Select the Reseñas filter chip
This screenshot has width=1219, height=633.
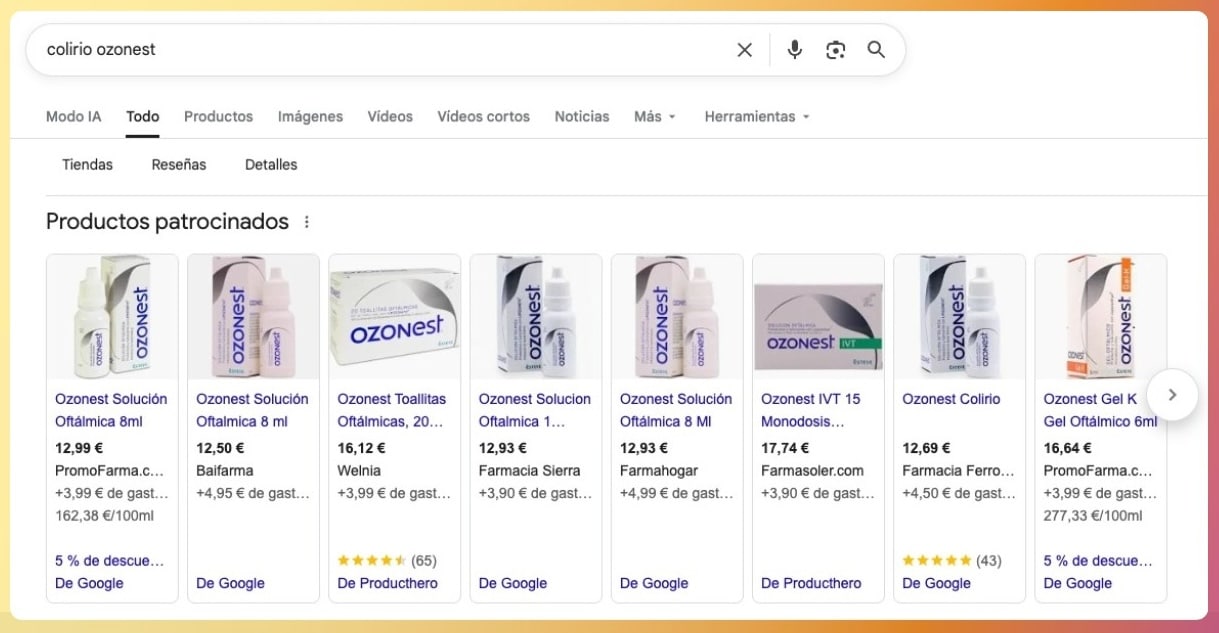click(x=179, y=164)
